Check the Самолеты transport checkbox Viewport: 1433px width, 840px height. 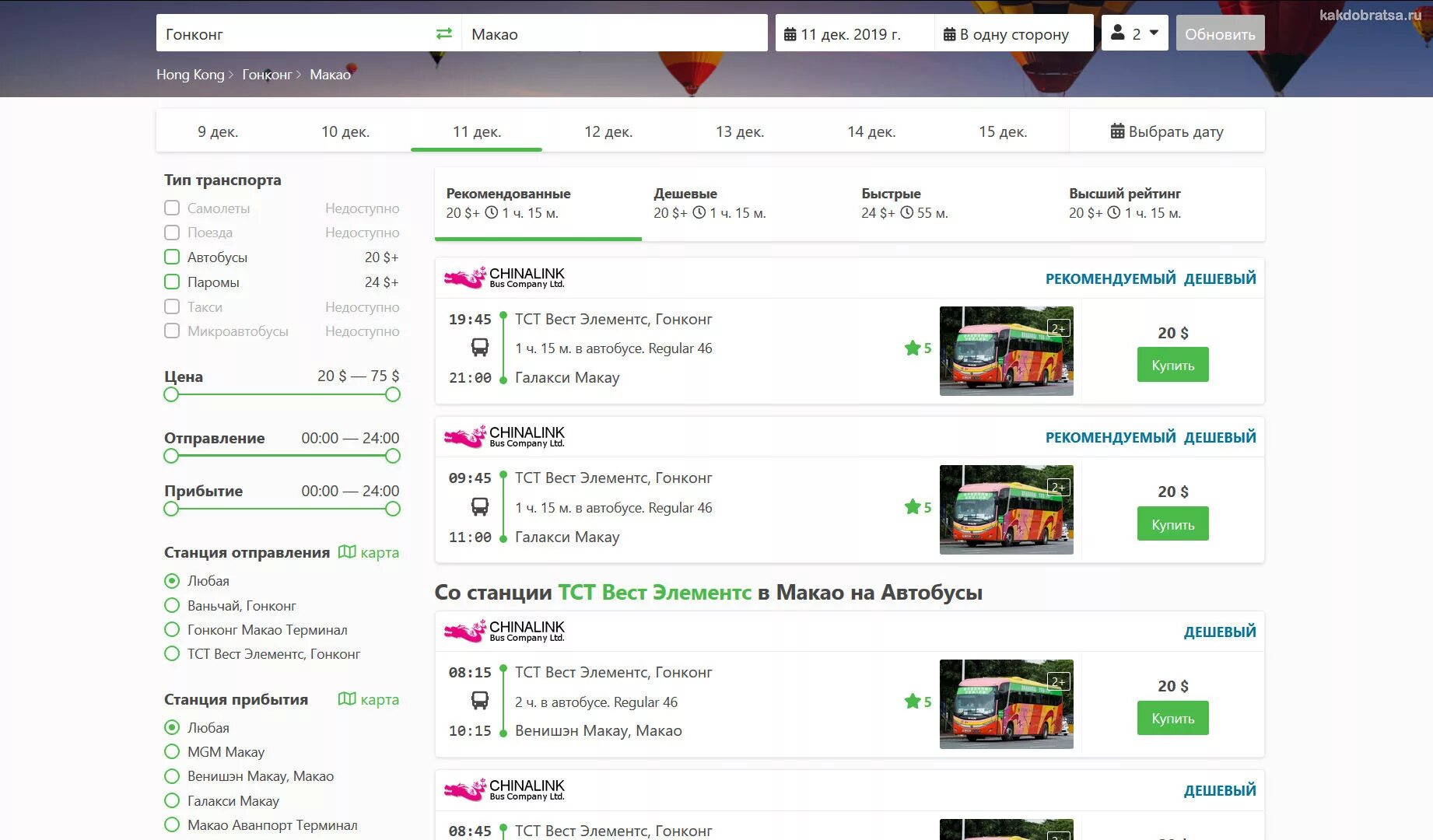coord(172,208)
